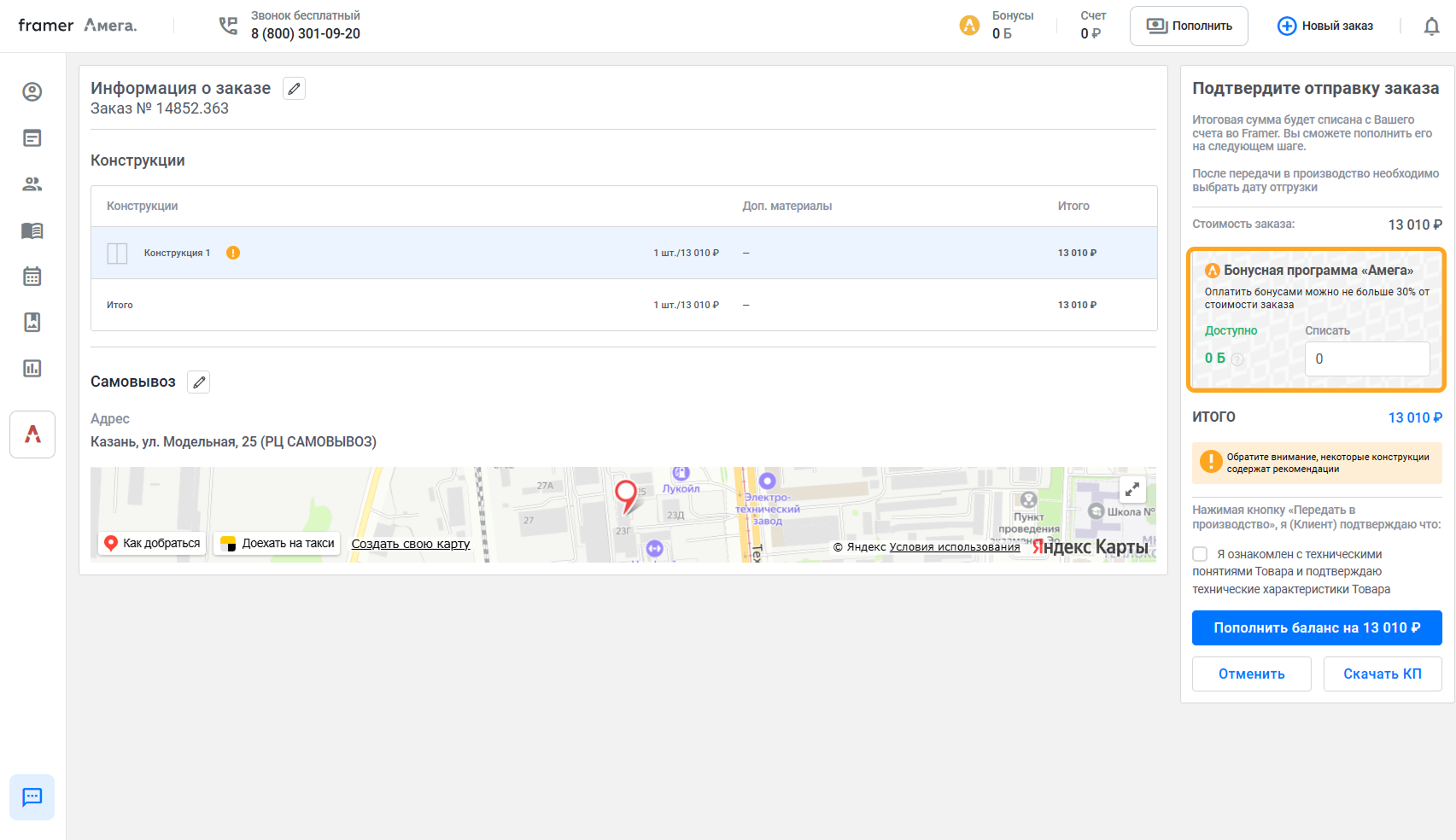Open the statistics chart sidebar icon
Screen dimensions: 1456x840
pos(32,369)
